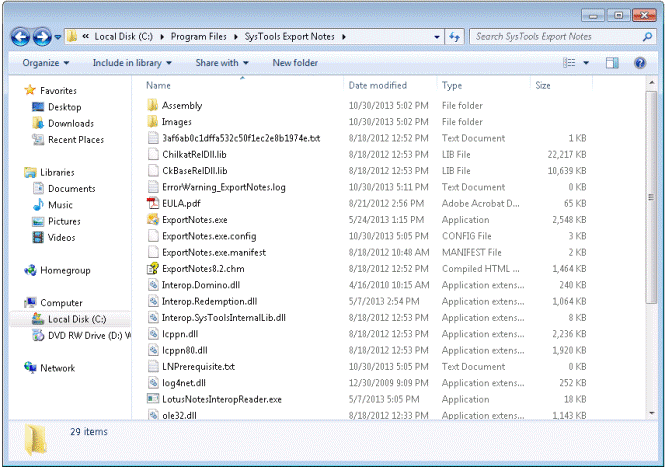Open the Music library

click(60, 205)
